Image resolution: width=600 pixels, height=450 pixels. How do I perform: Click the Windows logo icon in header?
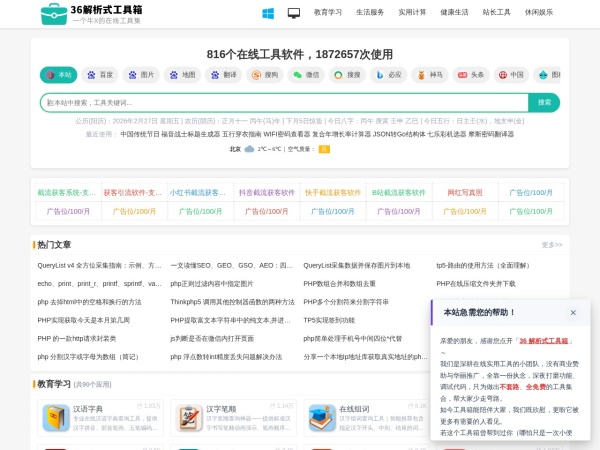point(268,13)
